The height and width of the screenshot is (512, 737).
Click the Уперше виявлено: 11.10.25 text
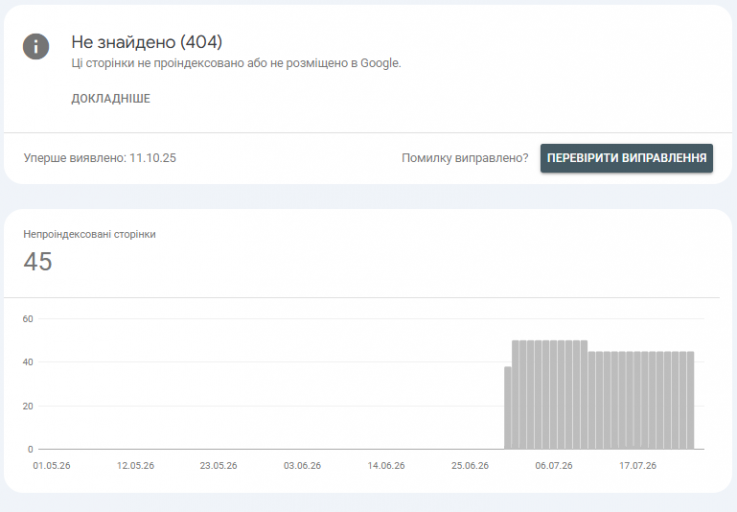pos(100,158)
